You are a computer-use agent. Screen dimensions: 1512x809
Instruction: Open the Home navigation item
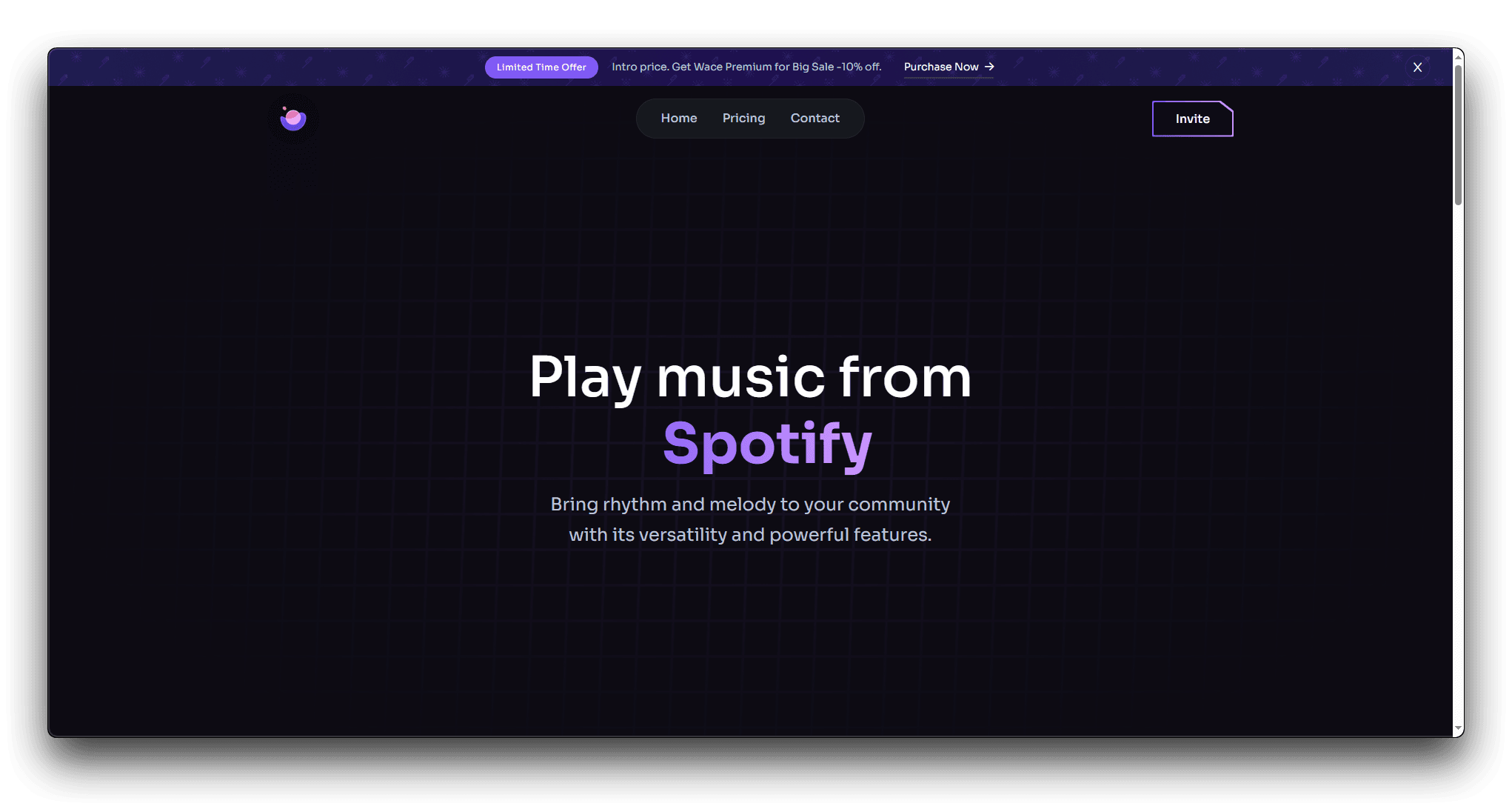pyautogui.click(x=679, y=119)
